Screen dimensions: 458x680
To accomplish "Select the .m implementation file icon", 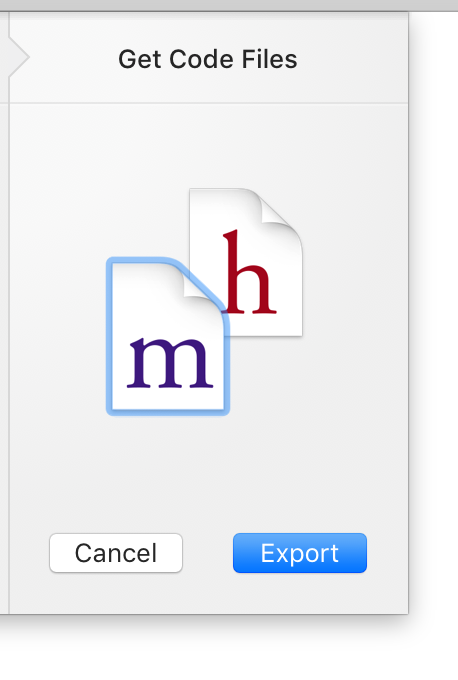I will [x=168, y=337].
